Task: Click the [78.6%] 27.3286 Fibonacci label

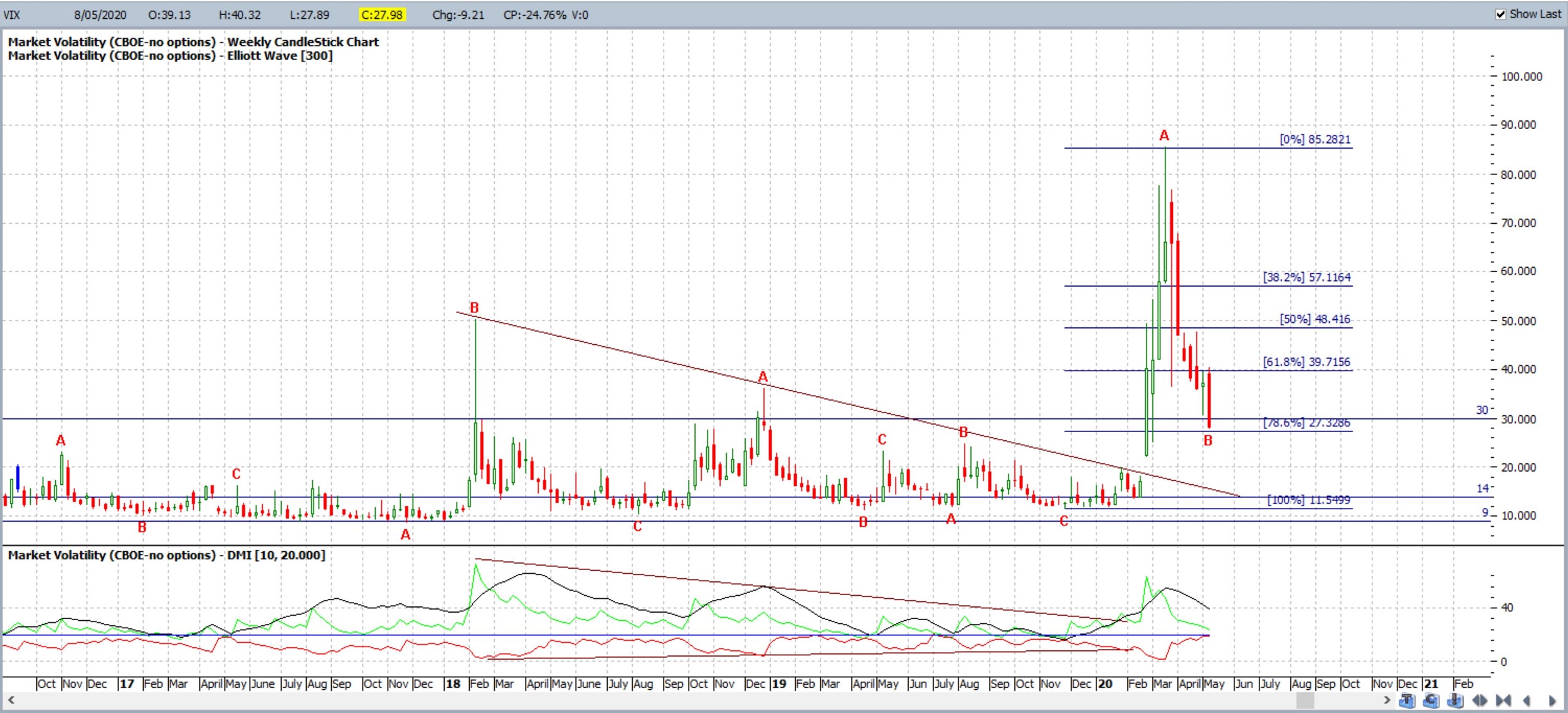Action: 1307,423
